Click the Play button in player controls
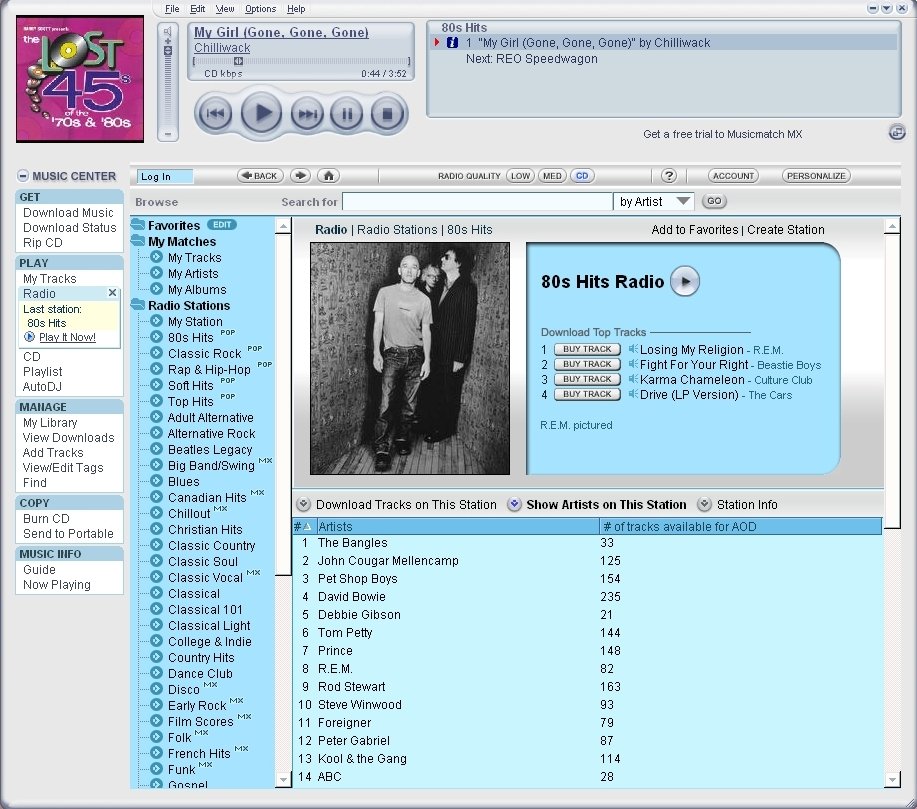The width and height of the screenshot is (917, 809). click(262, 113)
